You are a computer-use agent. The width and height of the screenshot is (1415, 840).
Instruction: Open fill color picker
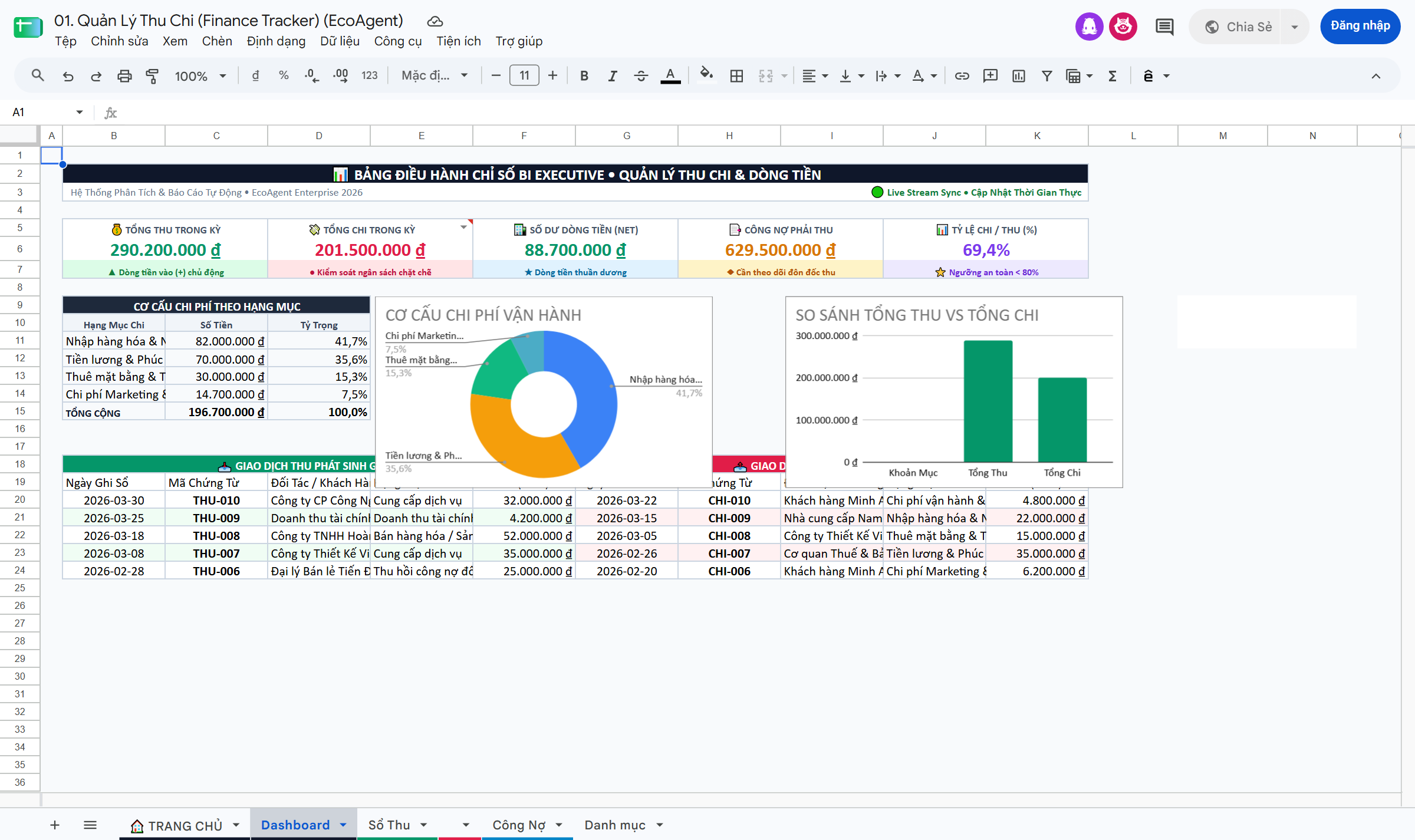pos(706,75)
